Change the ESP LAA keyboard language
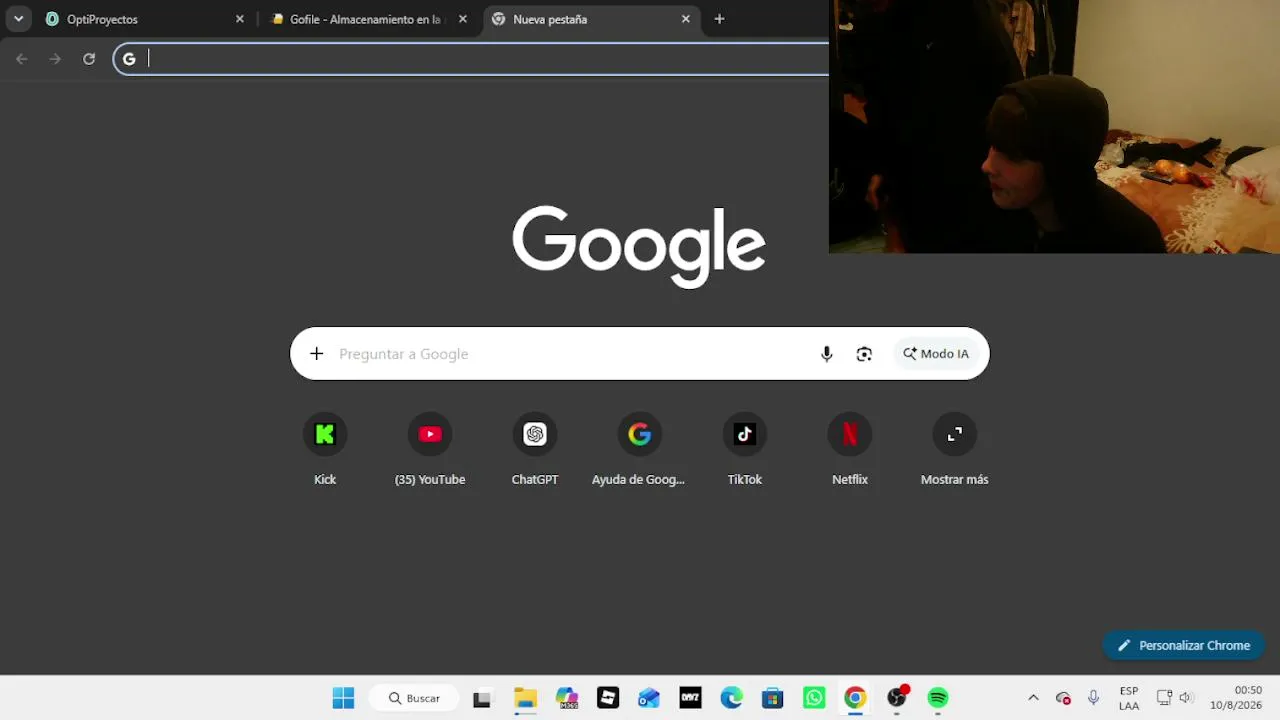 [x=1129, y=698]
